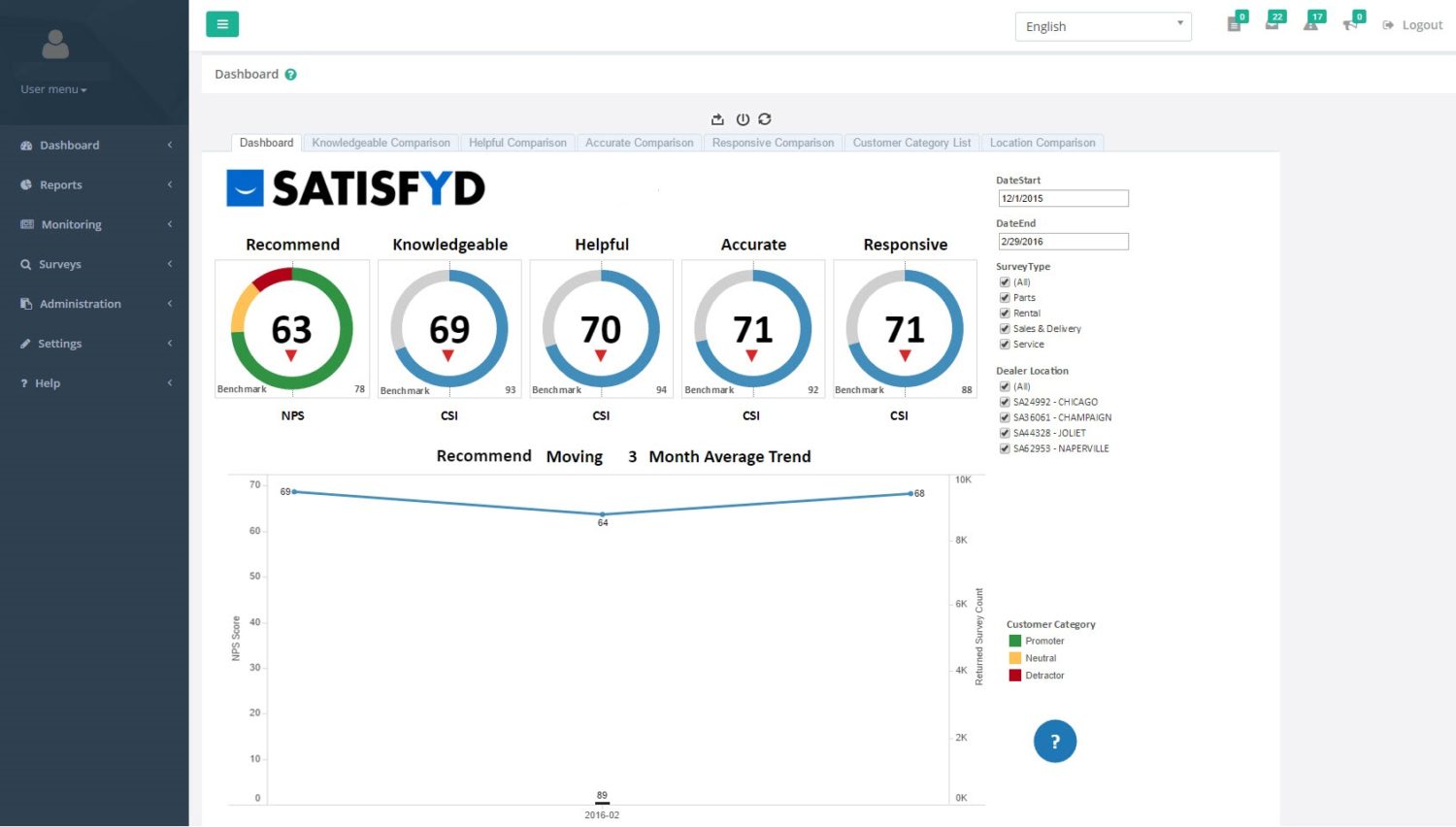Open the User menu dropdown
1456x827 pixels.
tap(54, 89)
